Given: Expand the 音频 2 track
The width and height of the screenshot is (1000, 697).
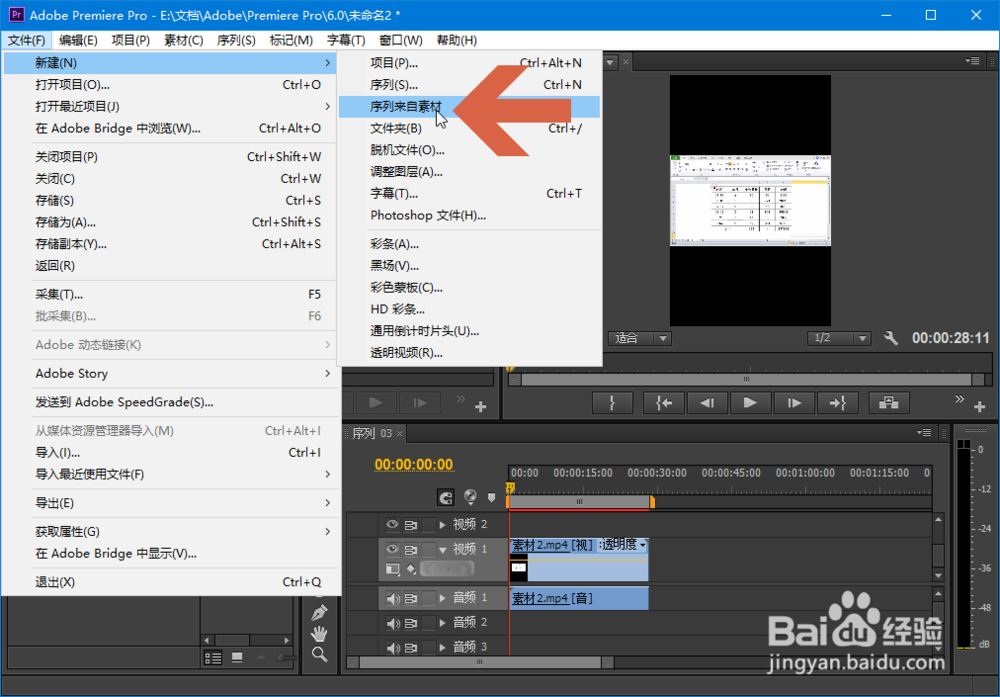Looking at the screenshot, I should point(442,622).
